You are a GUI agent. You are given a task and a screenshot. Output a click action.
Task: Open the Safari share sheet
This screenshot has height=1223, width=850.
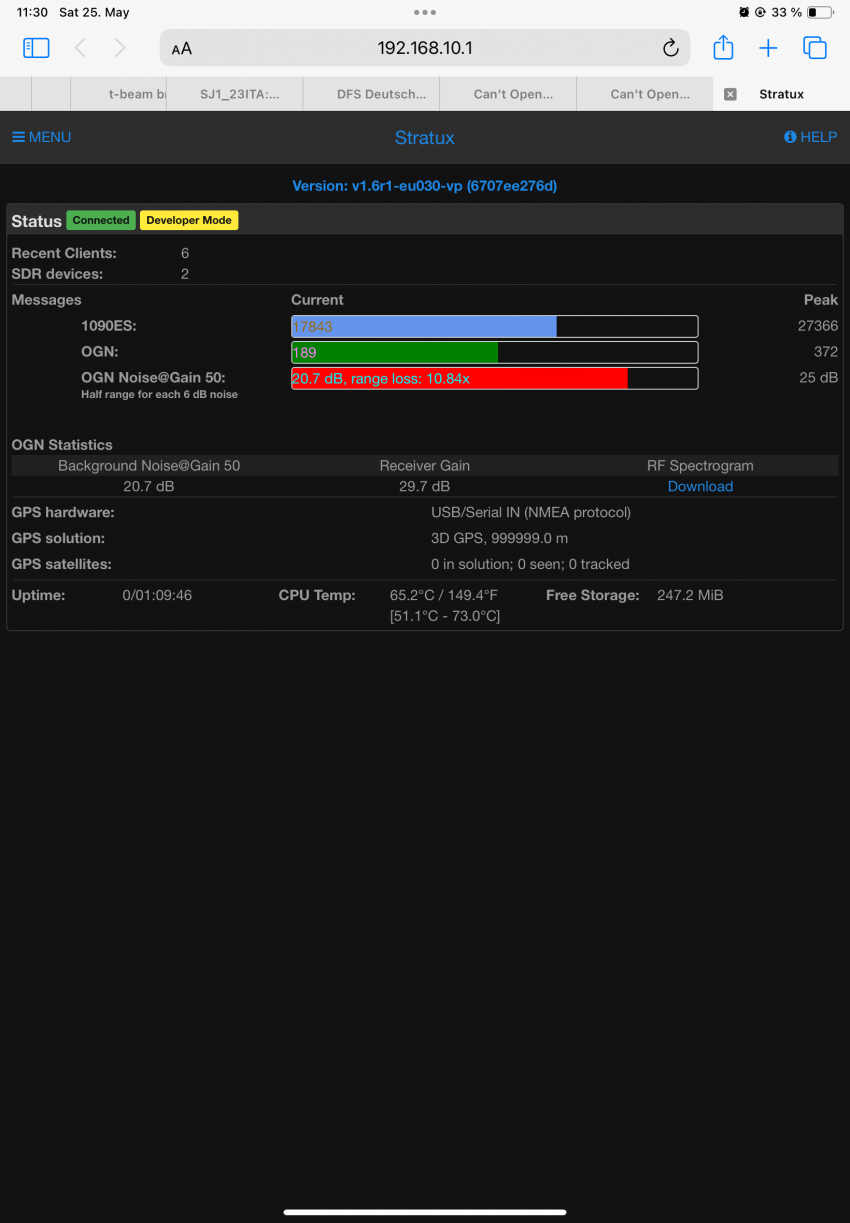[x=723, y=47]
